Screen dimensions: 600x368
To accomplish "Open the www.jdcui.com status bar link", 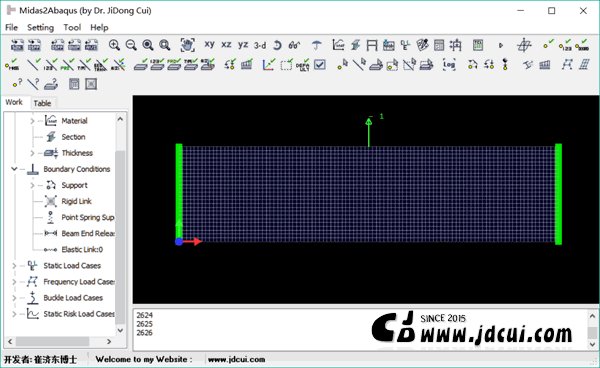I will 236,359.
